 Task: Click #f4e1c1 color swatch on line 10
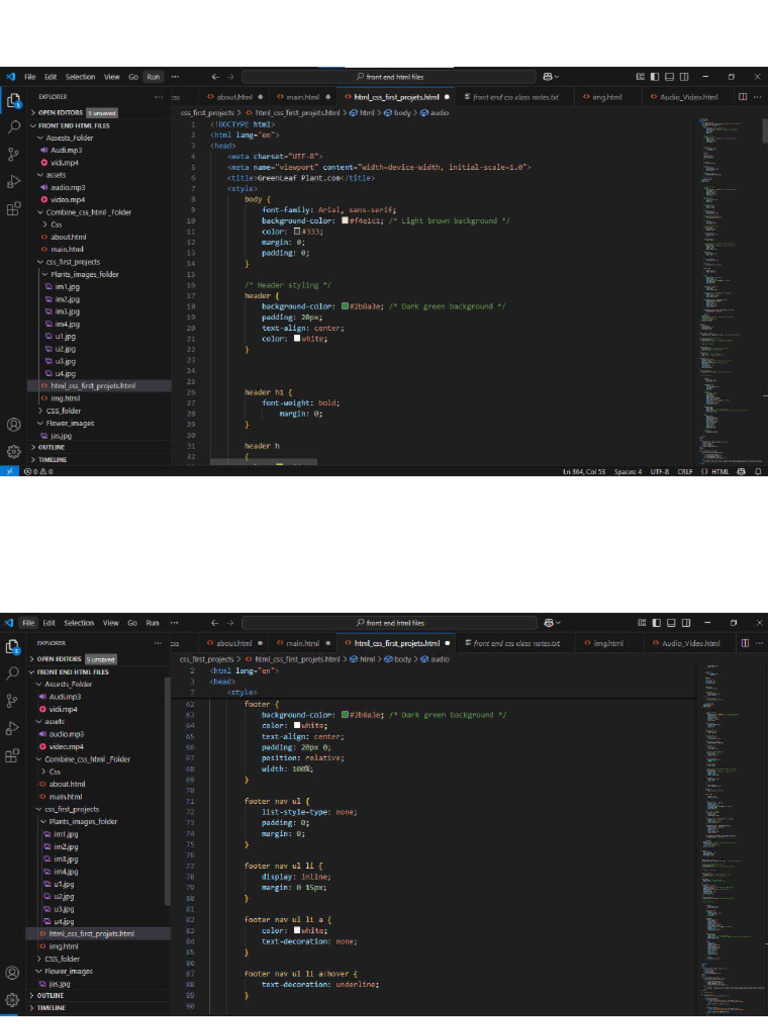[345, 221]
